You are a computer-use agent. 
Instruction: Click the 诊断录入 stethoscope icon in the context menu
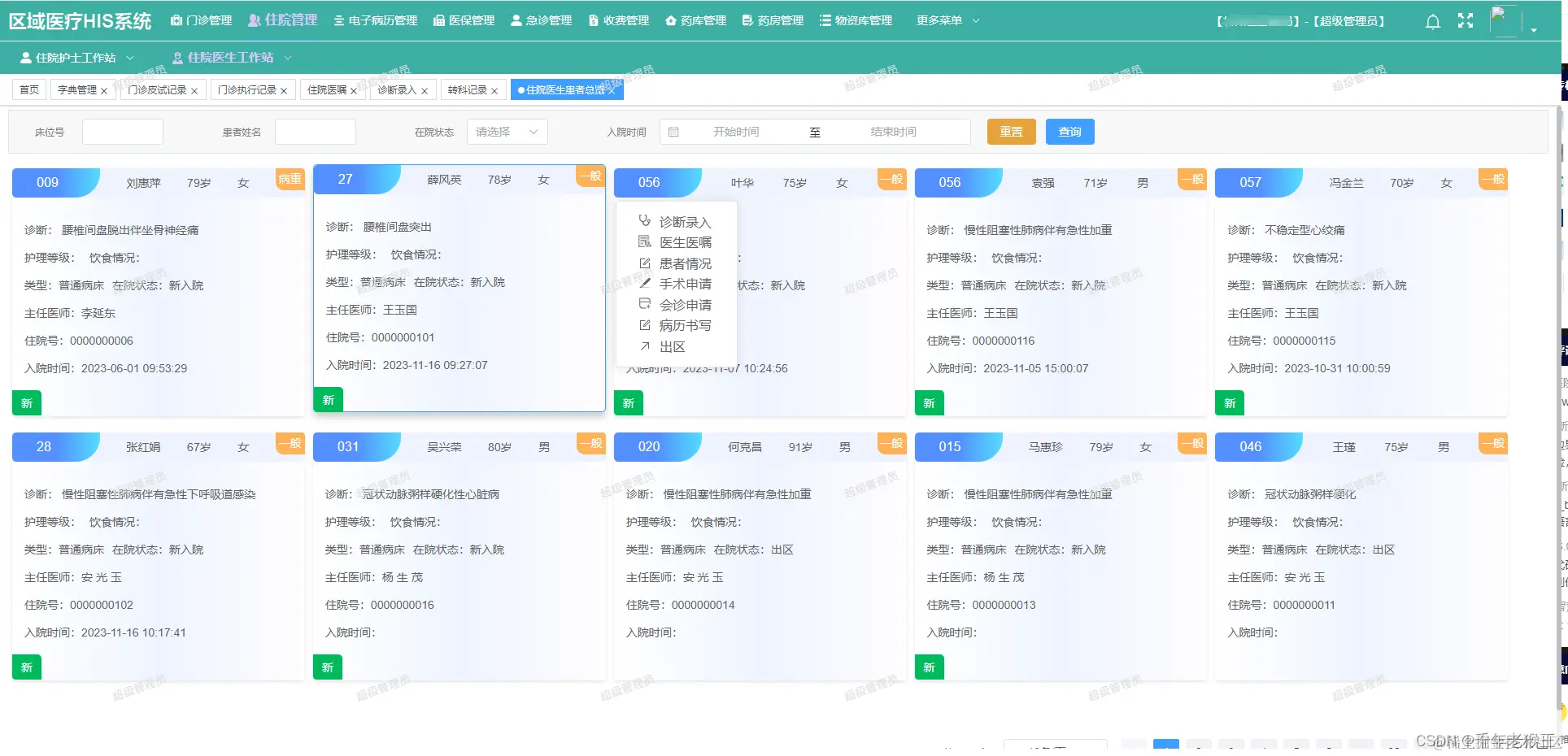(643, 221)
